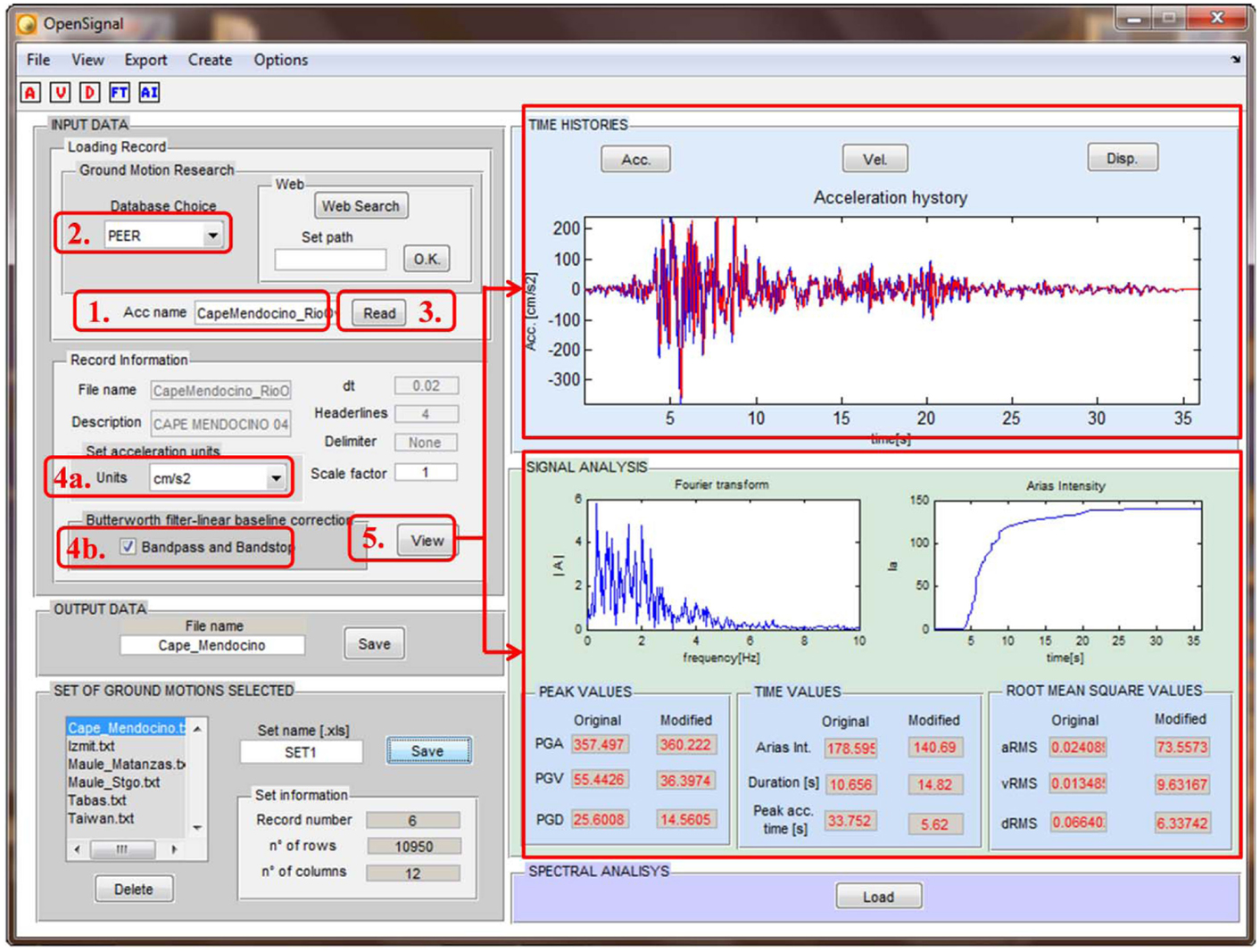The width and height of the screenshot is (1260, 952).
Task: Click the blue AI Arias intensity icon
Action: coord(149,92)
